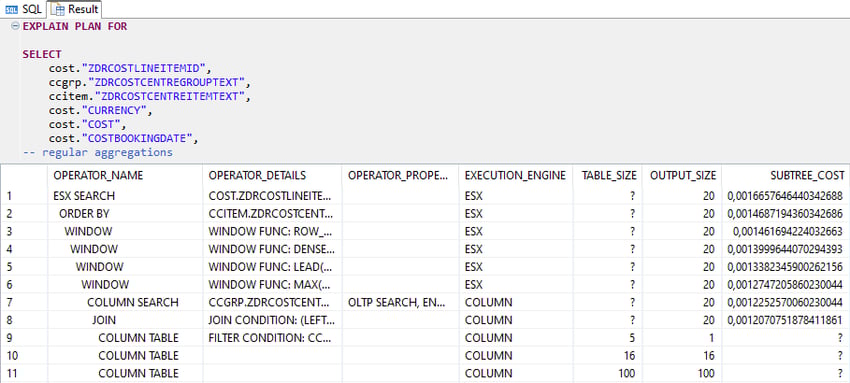Click the SQL tab icon
This screenshot has width=850, height=383.
pyautogui.click(x=11, y=9)
